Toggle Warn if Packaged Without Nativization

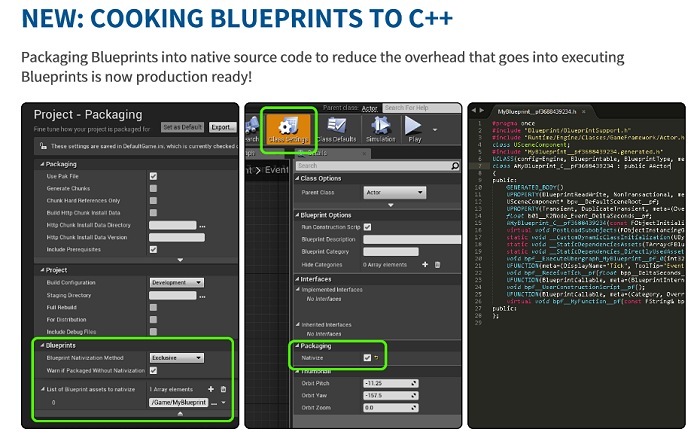tap(153, 370)
